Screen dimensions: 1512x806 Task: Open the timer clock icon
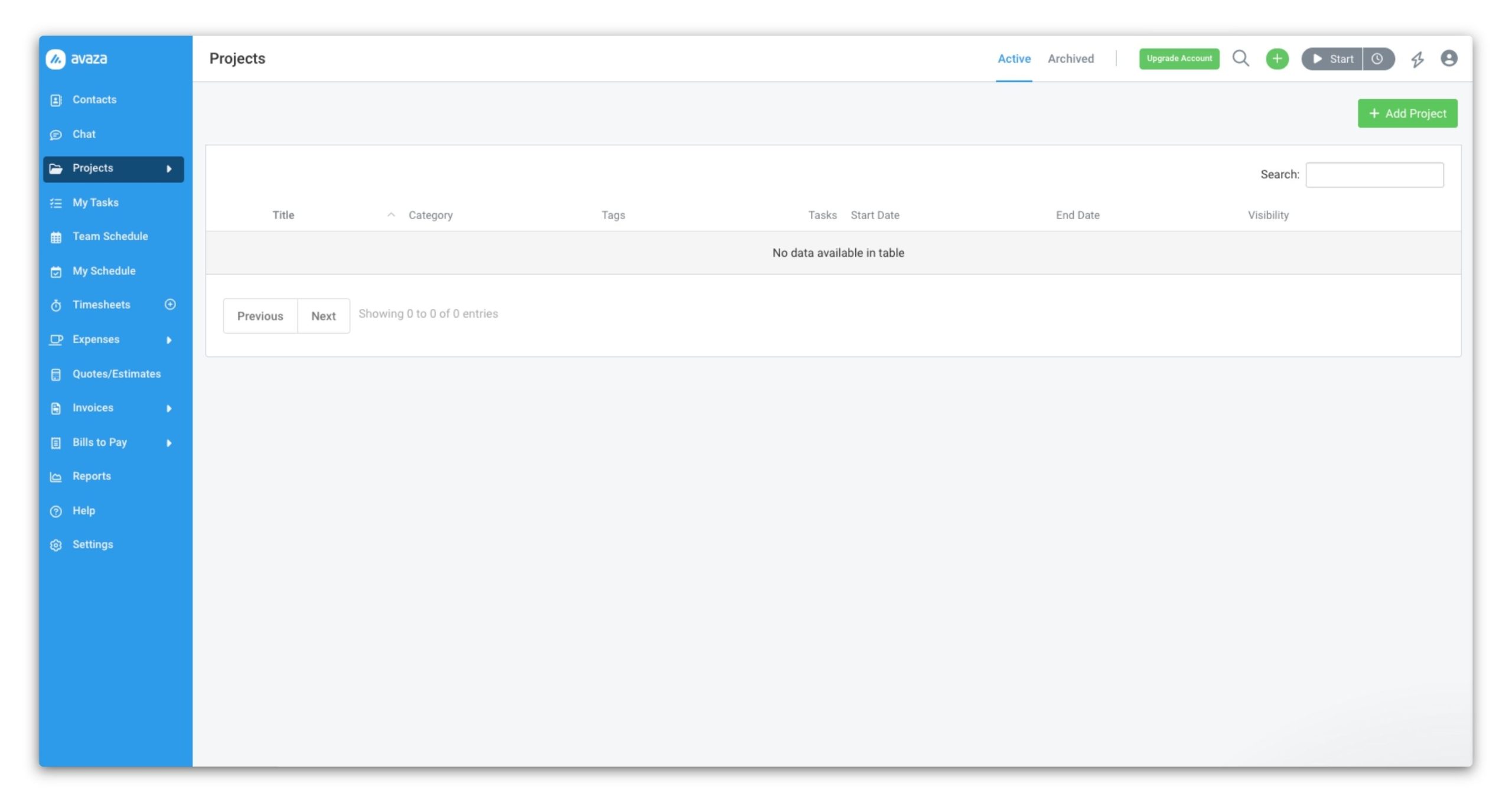pyautogui.click(x=1377, y=58)
